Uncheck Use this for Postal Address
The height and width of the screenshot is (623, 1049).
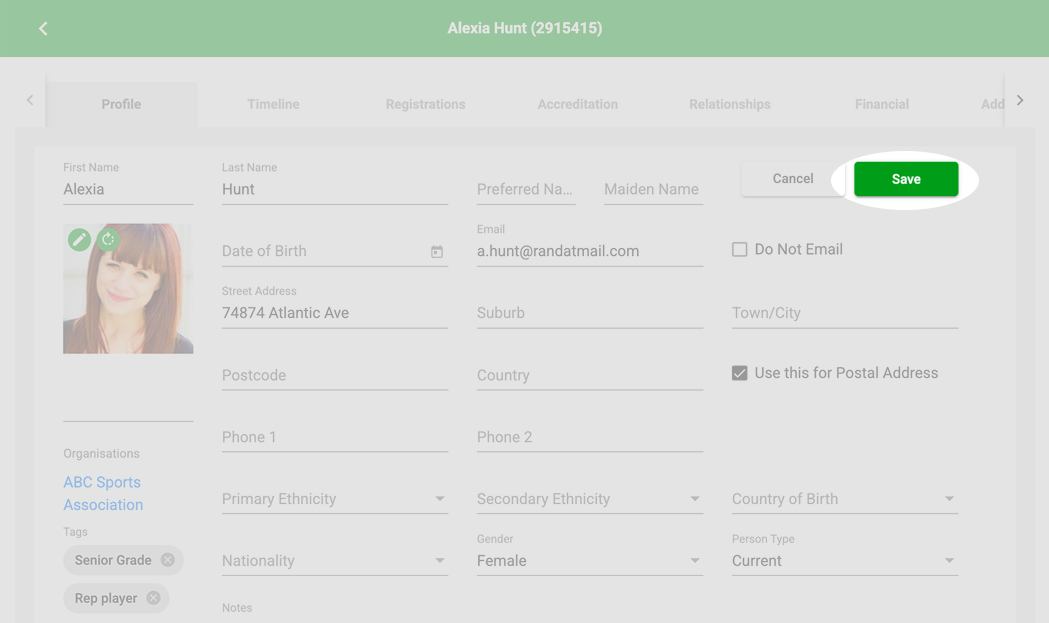coord(739,373)
